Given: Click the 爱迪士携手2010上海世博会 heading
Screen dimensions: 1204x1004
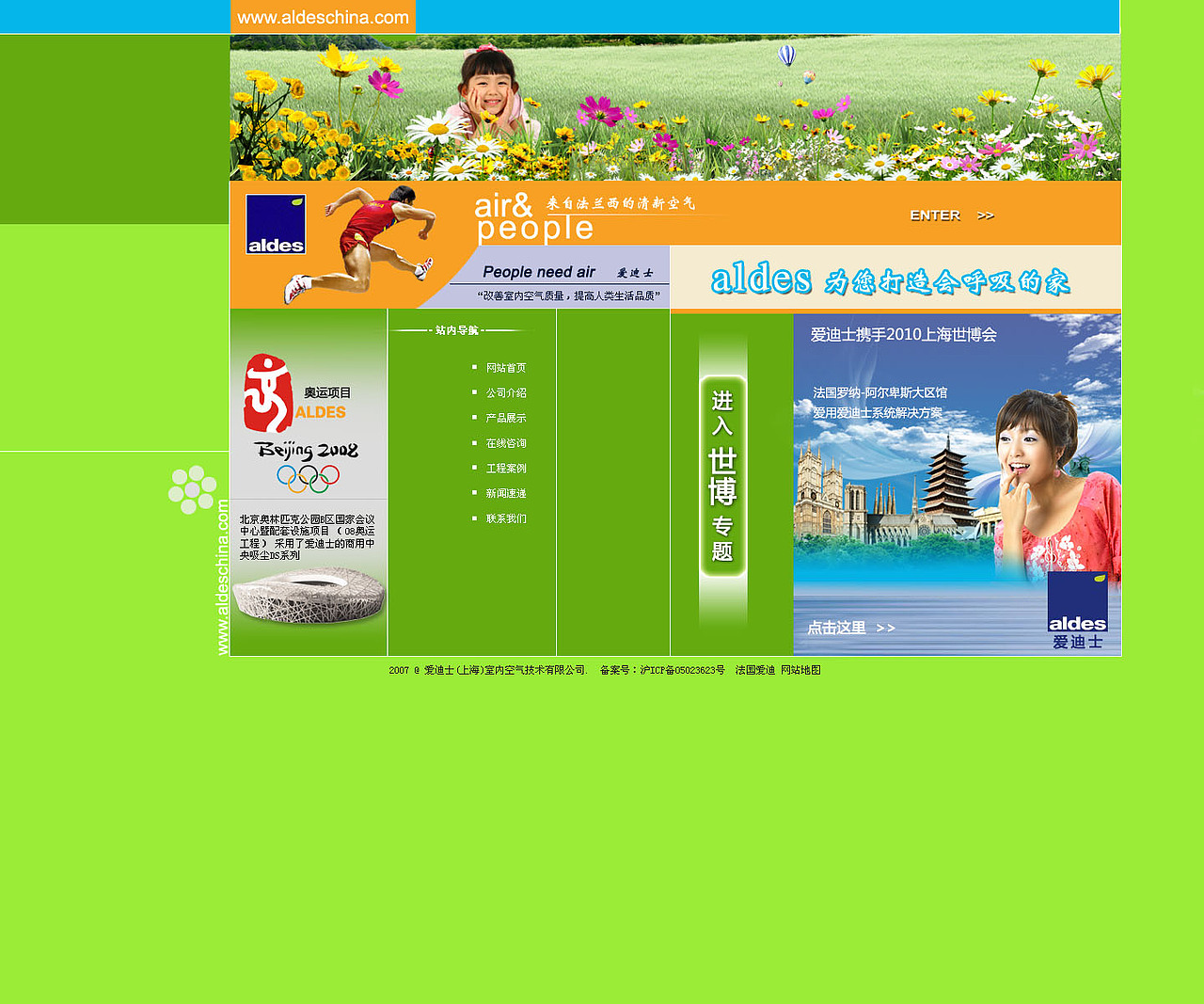Looking at the screenshot, I should [904, 335].
